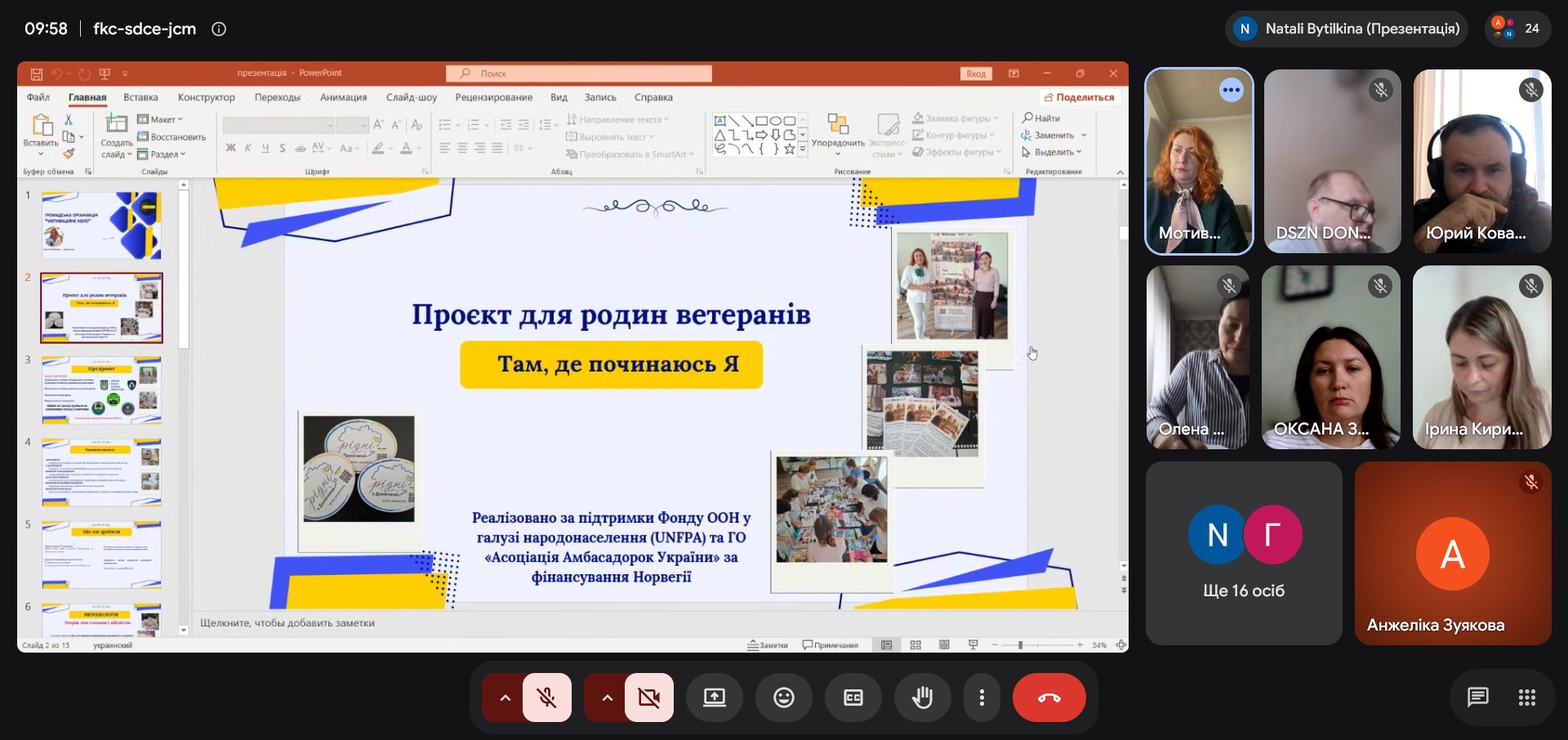1568x740 pixels.
Task: Click the Поделиться button in PowerPoint
Action: [x=1079, y=97]
